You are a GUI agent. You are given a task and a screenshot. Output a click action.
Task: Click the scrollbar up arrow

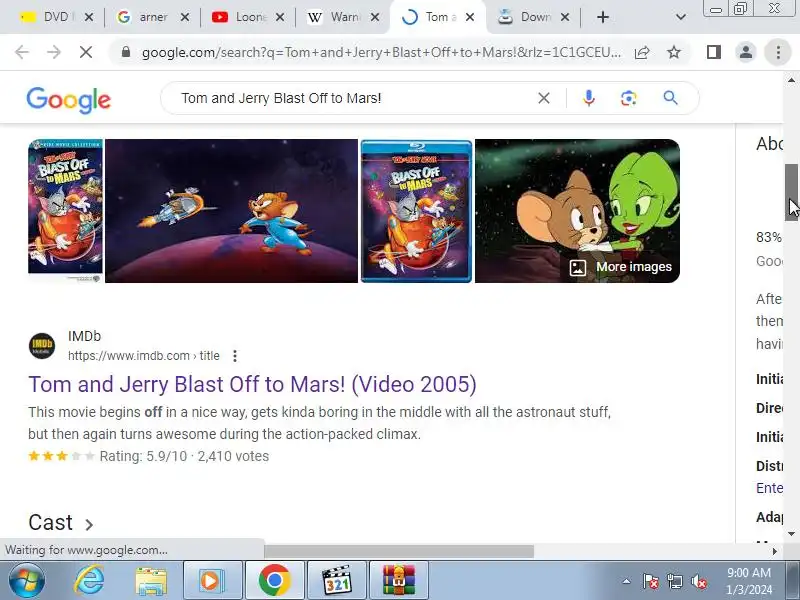791,80
